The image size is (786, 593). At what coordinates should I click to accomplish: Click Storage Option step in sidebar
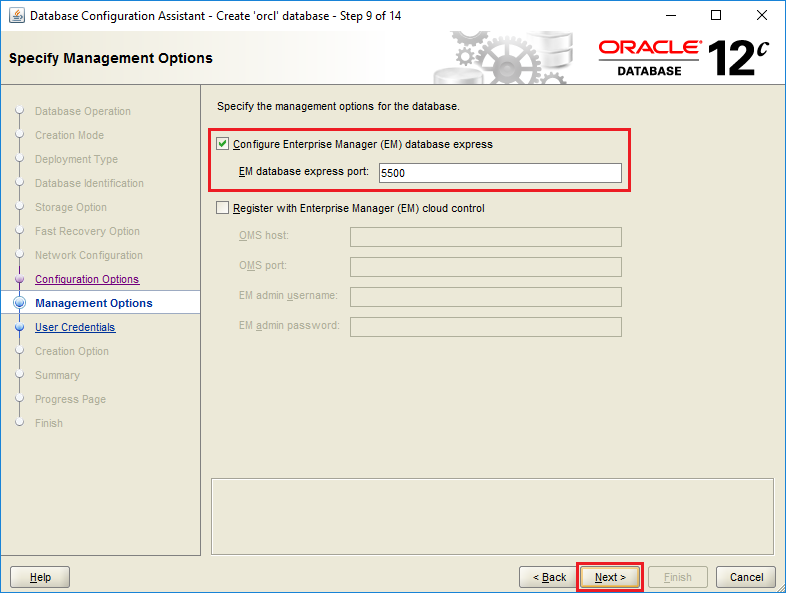71,208
